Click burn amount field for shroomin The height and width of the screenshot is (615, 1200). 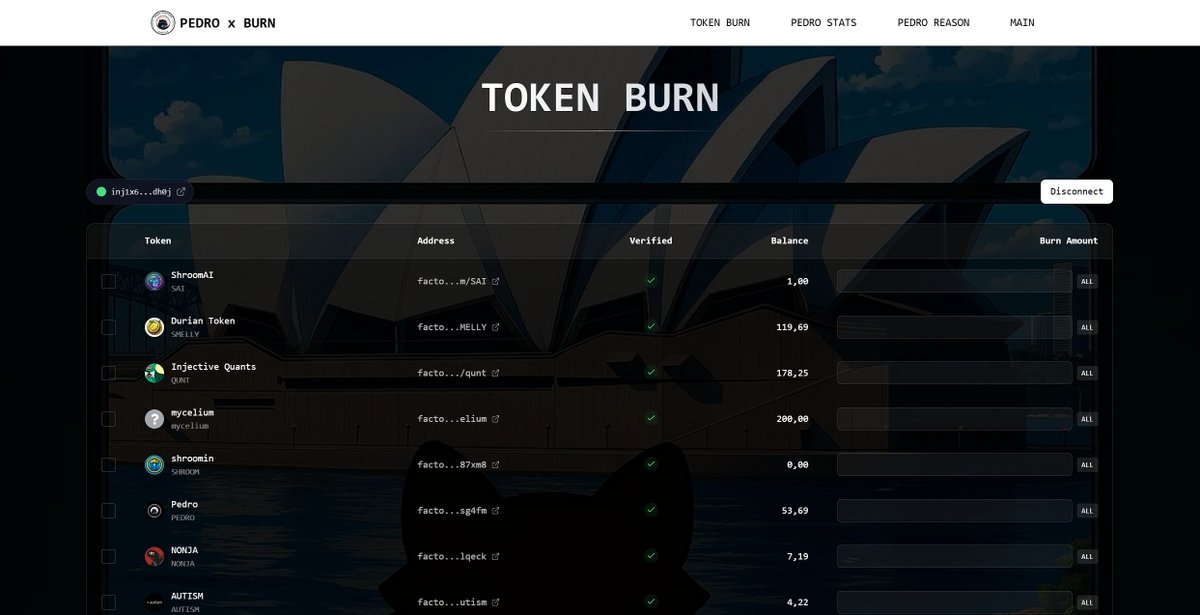click(955, 465)
